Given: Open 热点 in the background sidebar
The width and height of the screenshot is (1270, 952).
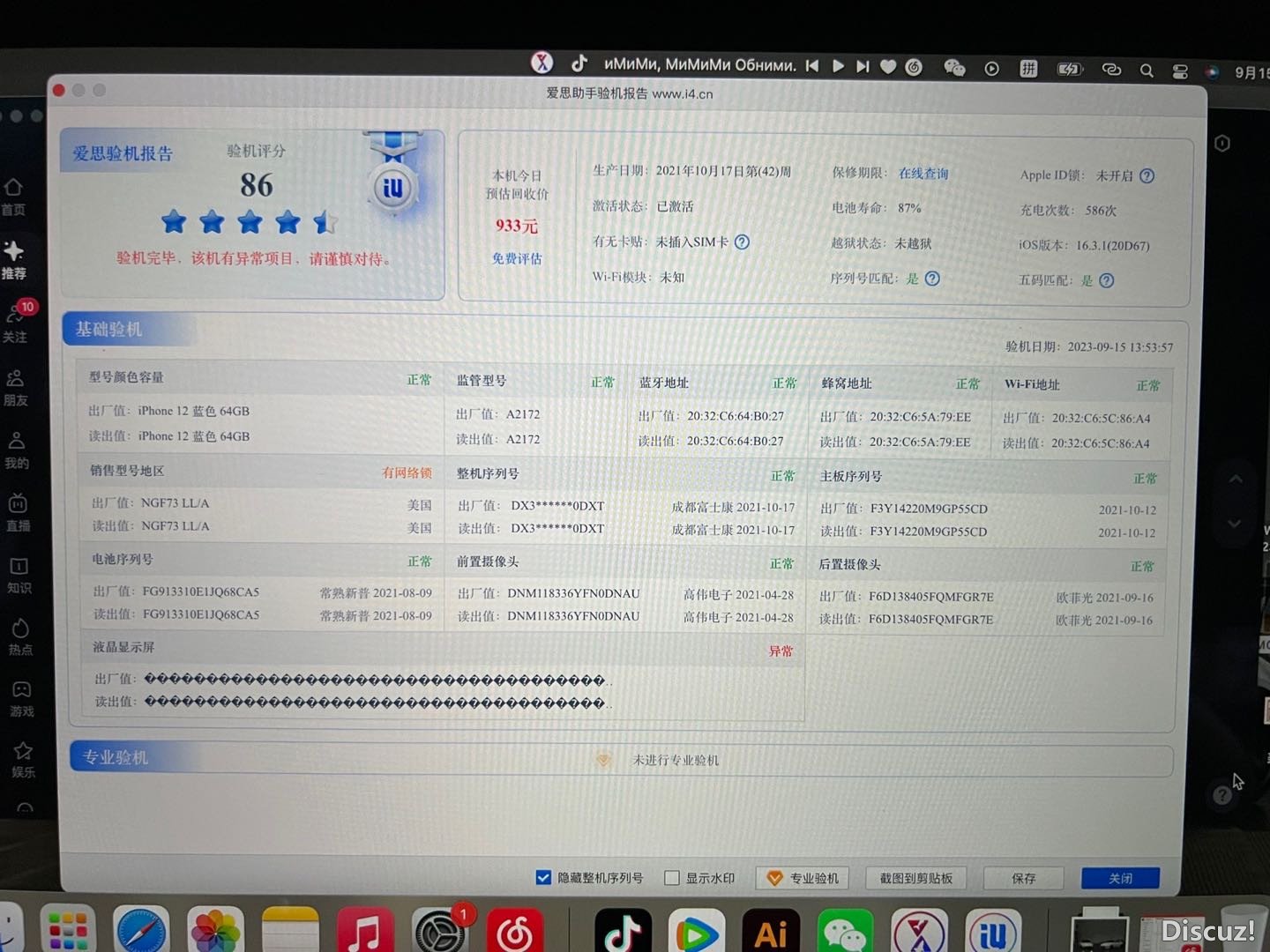Looking at the screenshot, I should click(20, 637).
